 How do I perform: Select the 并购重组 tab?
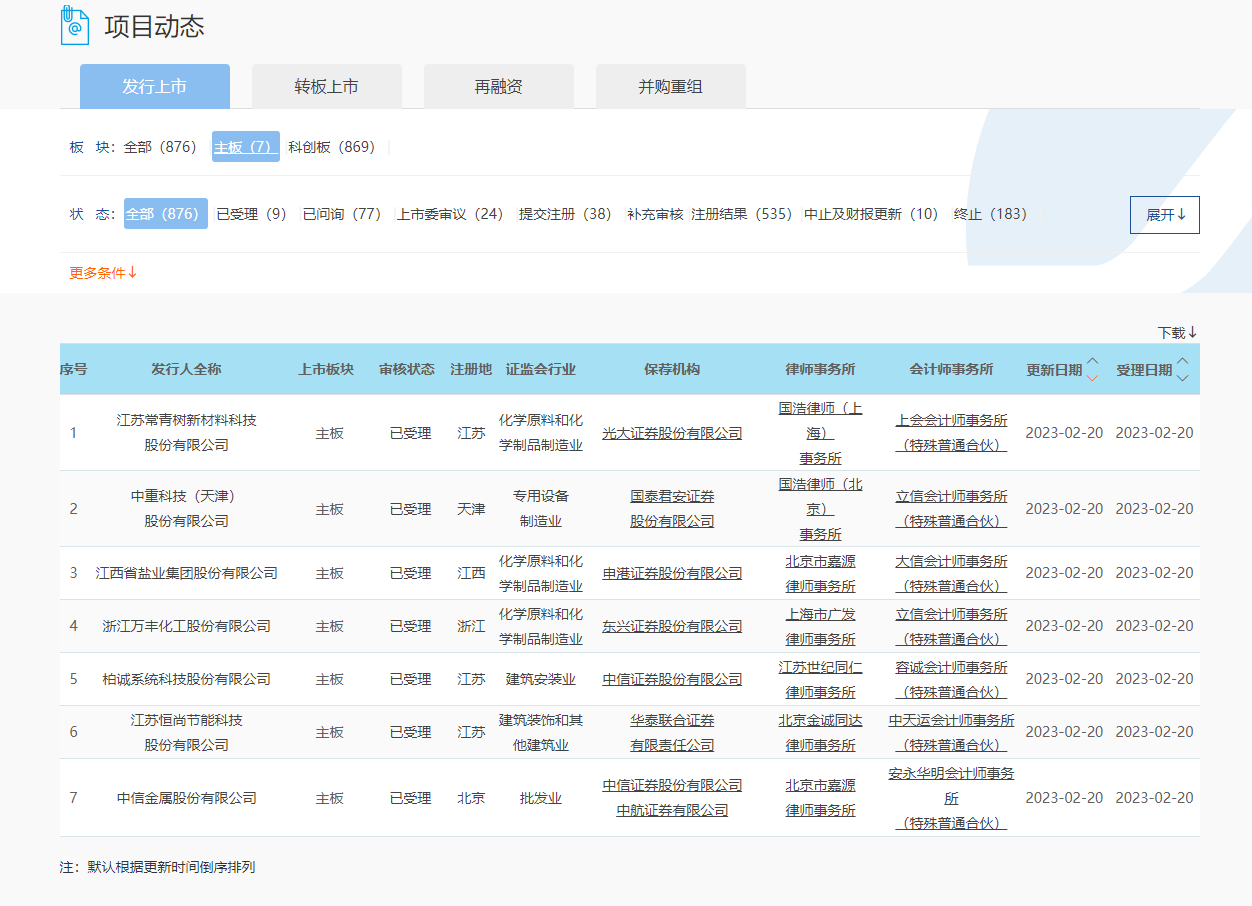click(x=670, y=87)
